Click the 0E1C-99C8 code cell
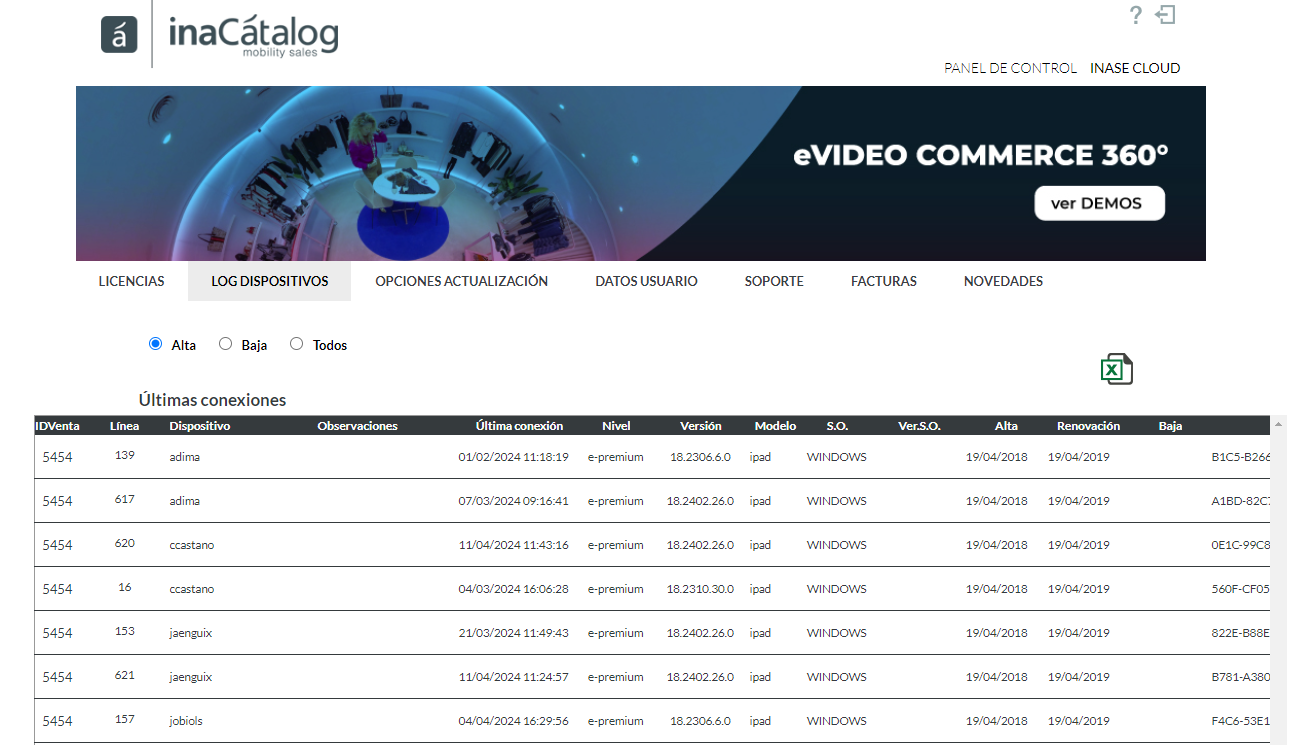Viewport: 1297px width, 745px height. coord(1241,545)
